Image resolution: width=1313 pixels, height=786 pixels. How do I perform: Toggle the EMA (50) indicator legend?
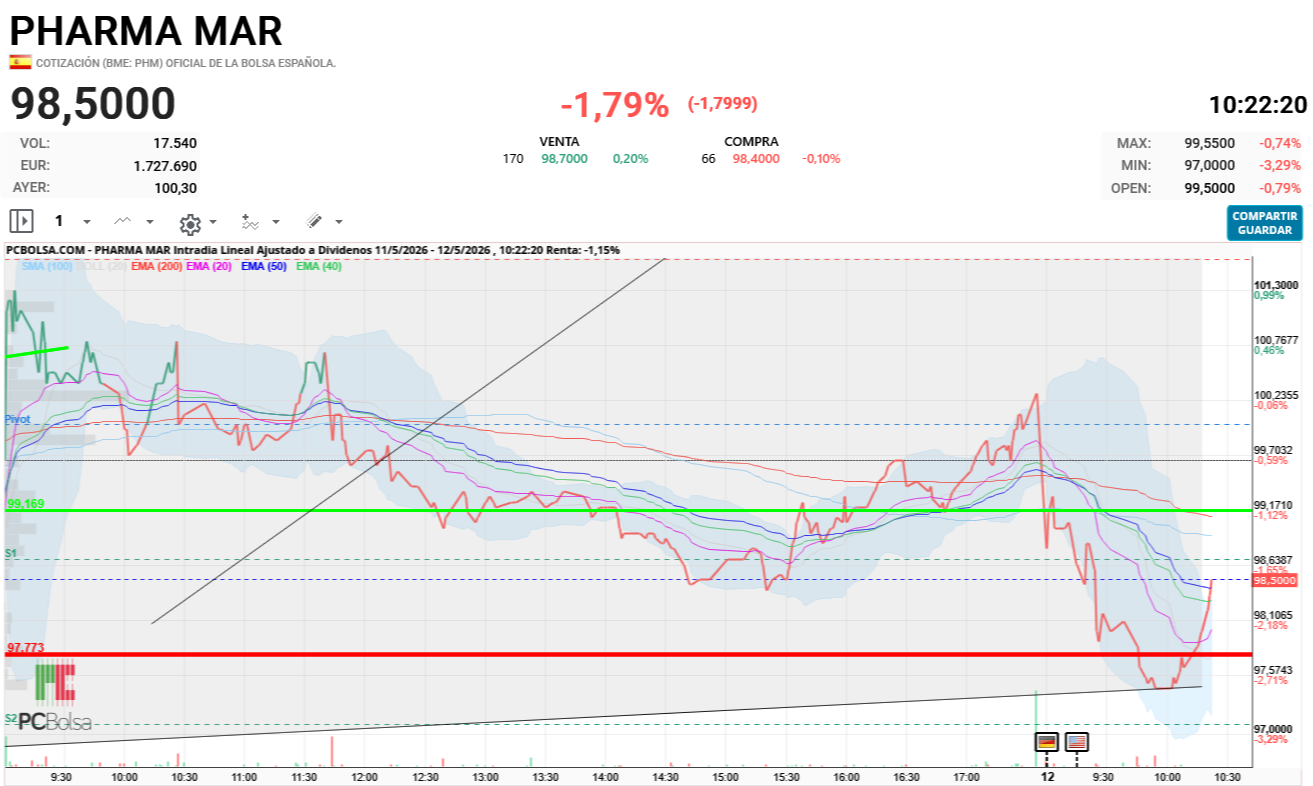264,266
